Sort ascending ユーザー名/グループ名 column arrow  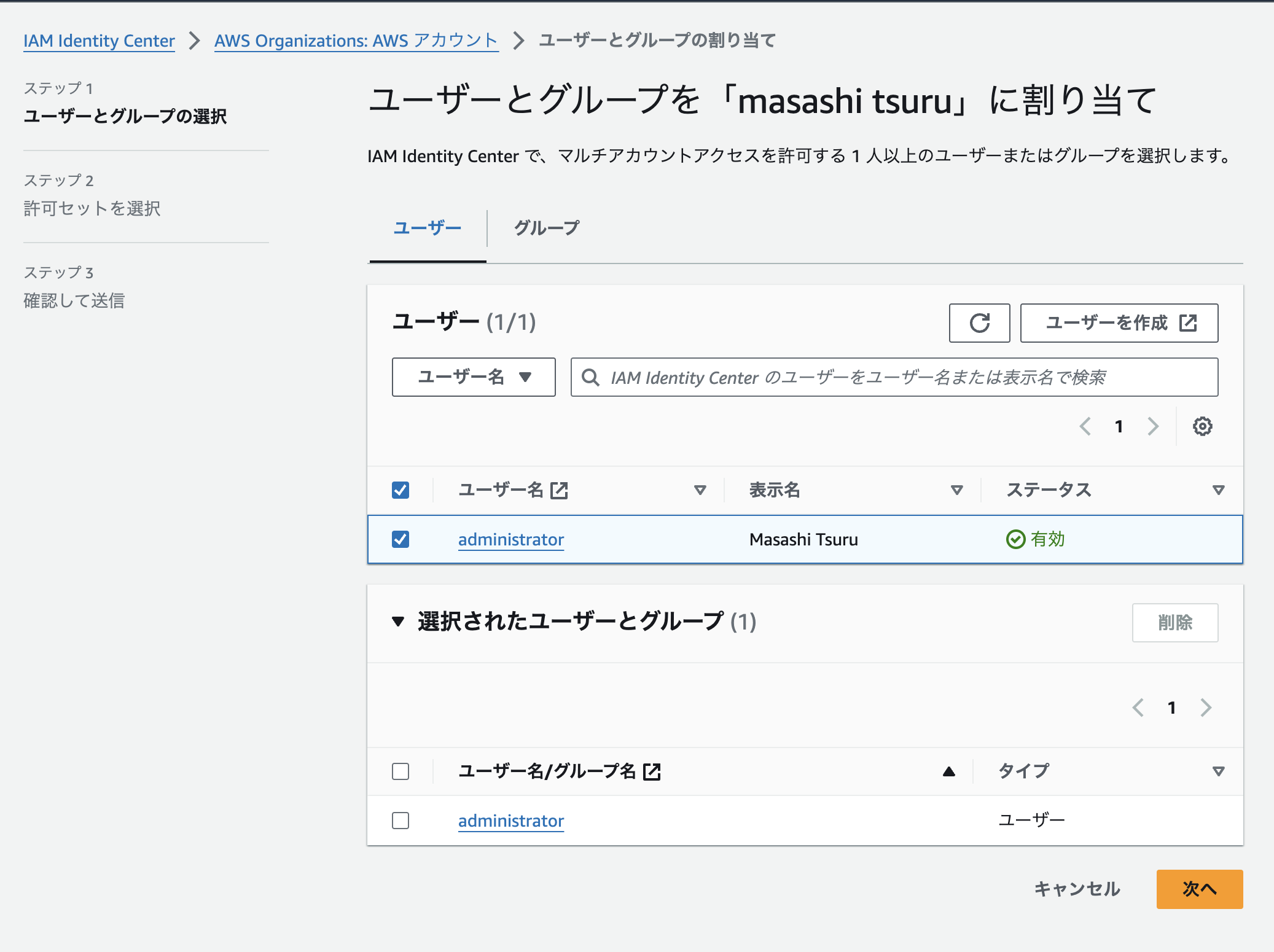click(x=949, y=771)
